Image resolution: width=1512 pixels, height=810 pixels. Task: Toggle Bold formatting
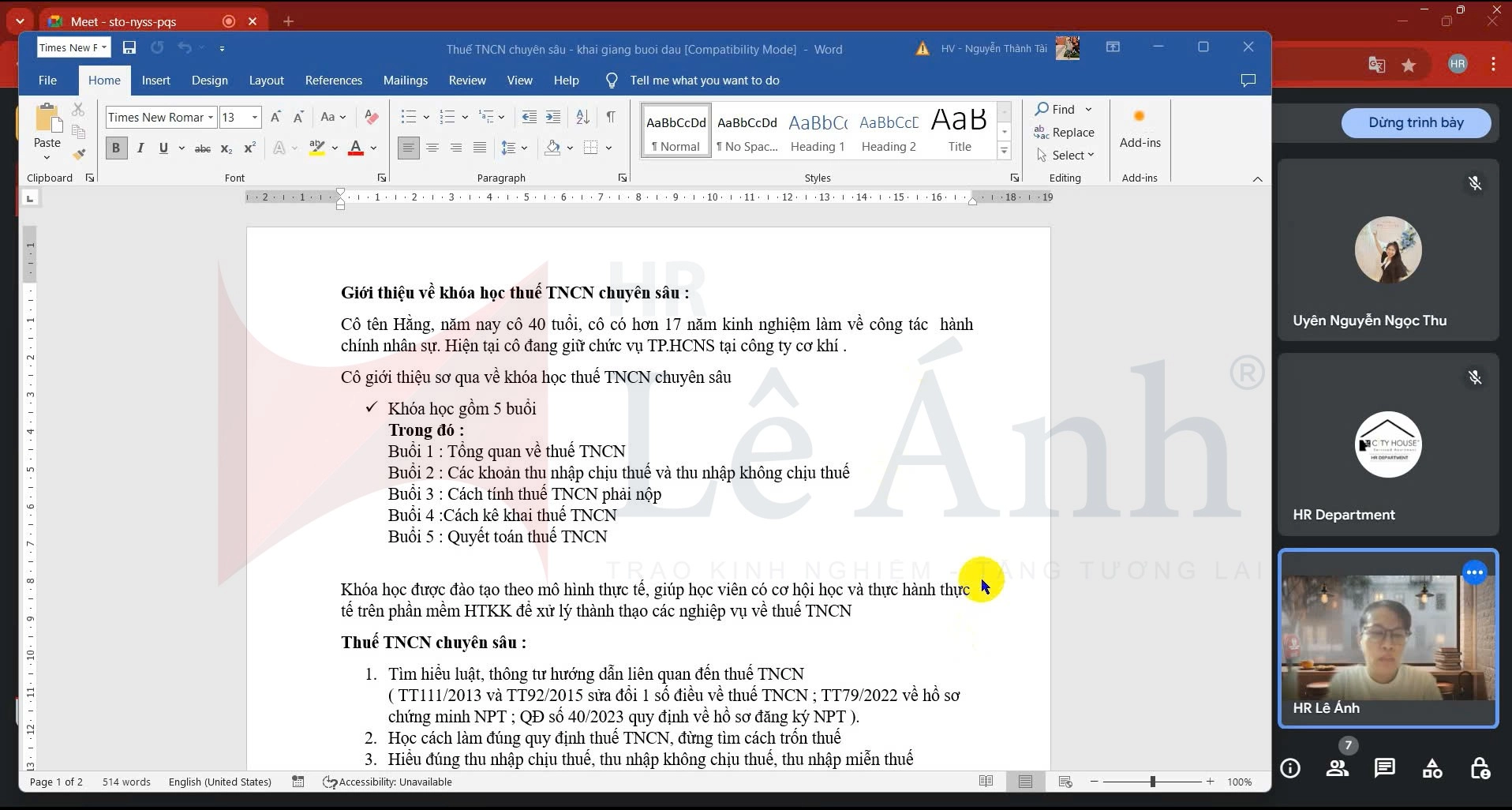point(116,148)
